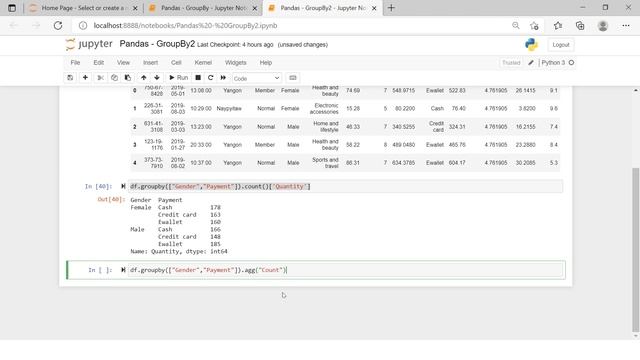The height and width of the screenshot is (360, 640).
Task: Open the browser zoom magnifier icon
Action: click(516, 26)
